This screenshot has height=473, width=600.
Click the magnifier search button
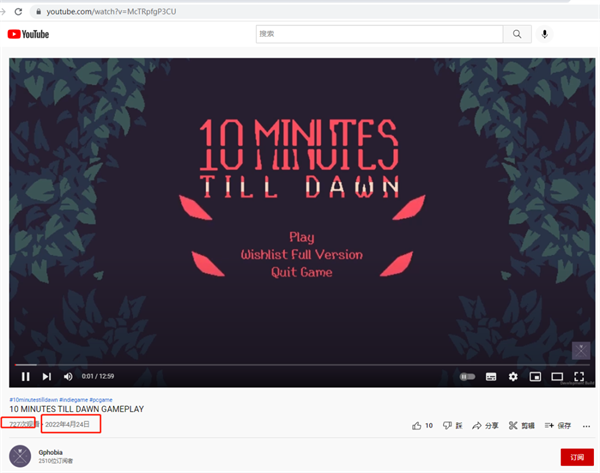click(x=517, y=34)
